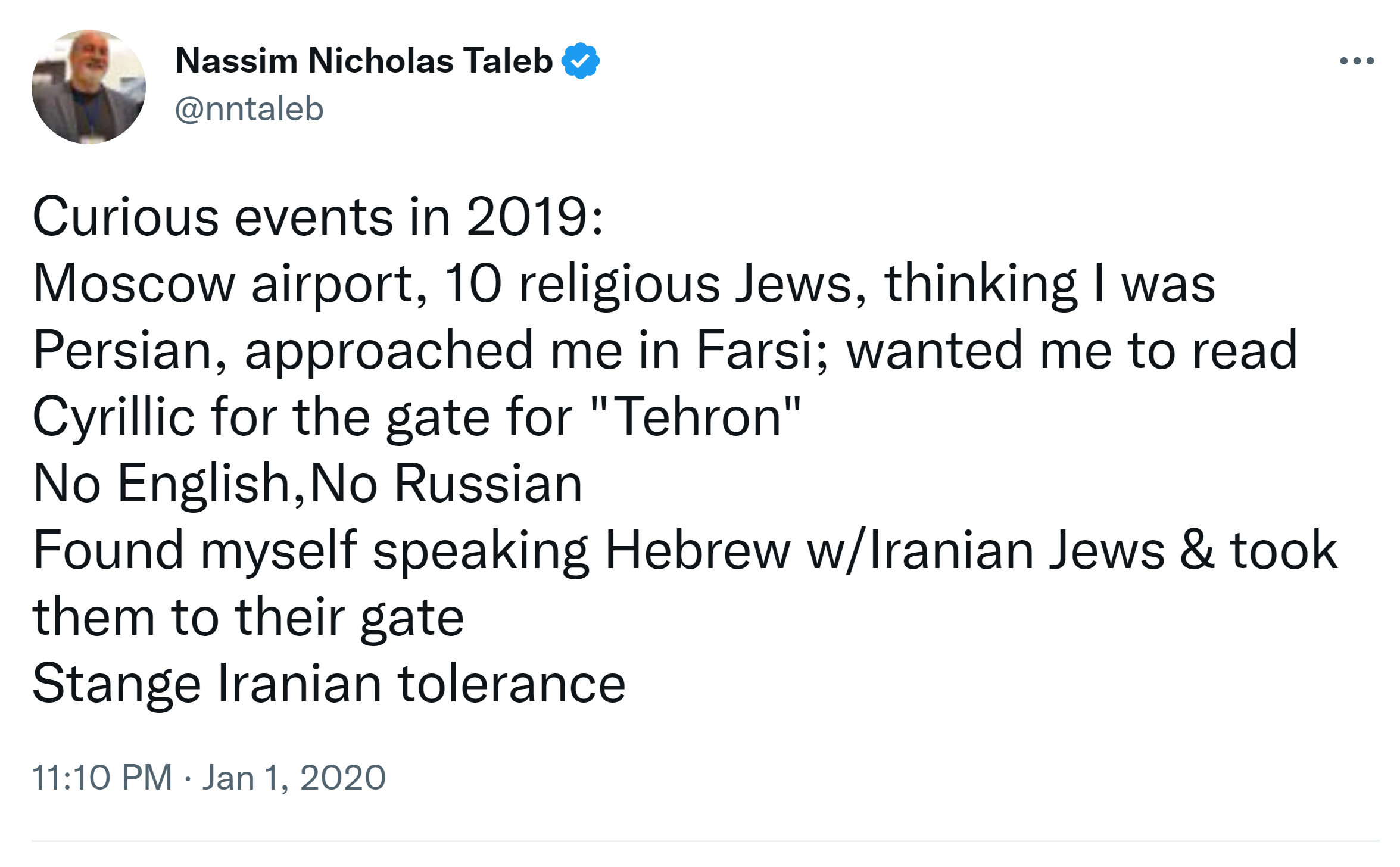Click the phrase "wanted me to read"
Viewport: 1400px width, 867px height.
(1072, 351)
